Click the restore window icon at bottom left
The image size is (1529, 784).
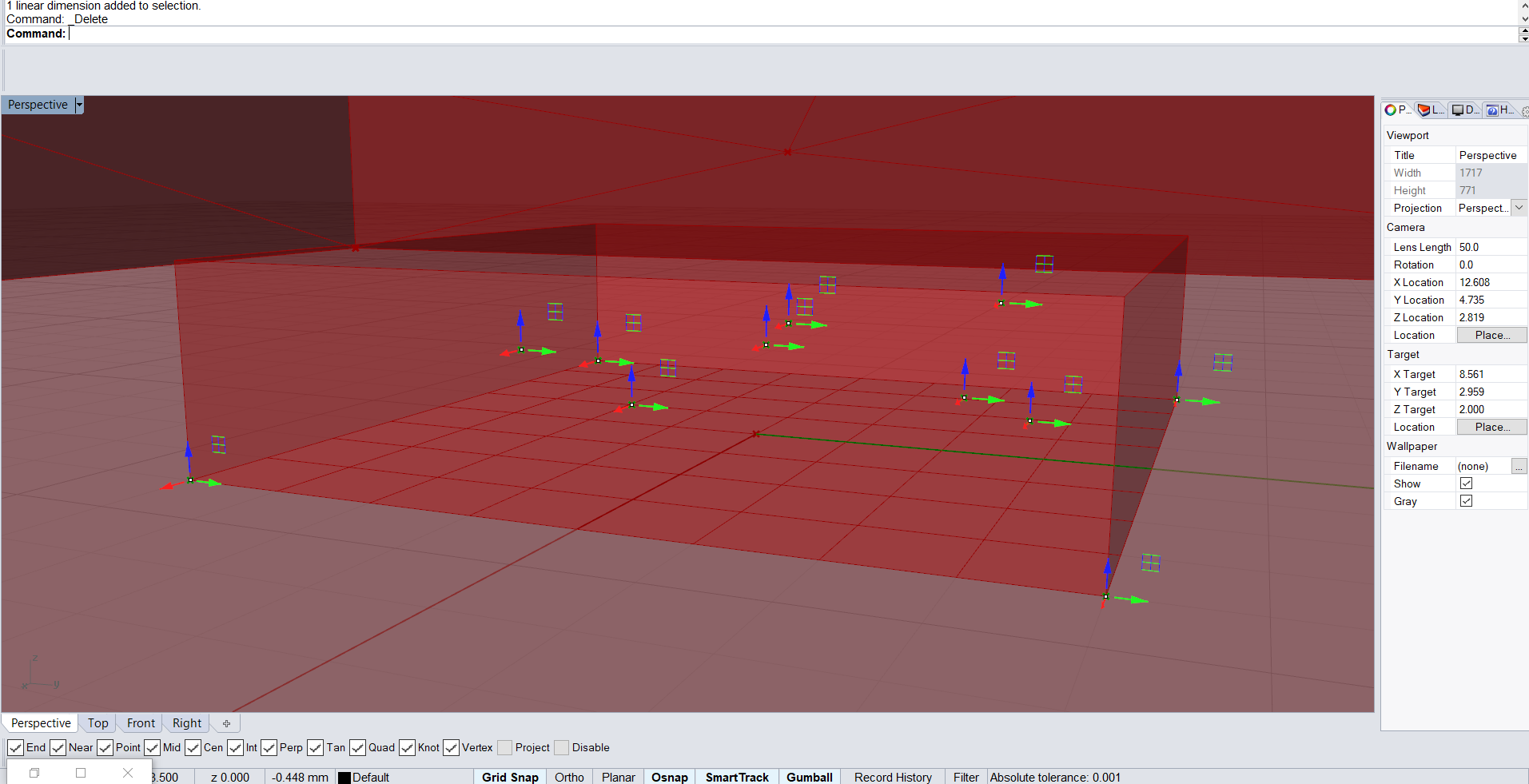click(34, 773)
